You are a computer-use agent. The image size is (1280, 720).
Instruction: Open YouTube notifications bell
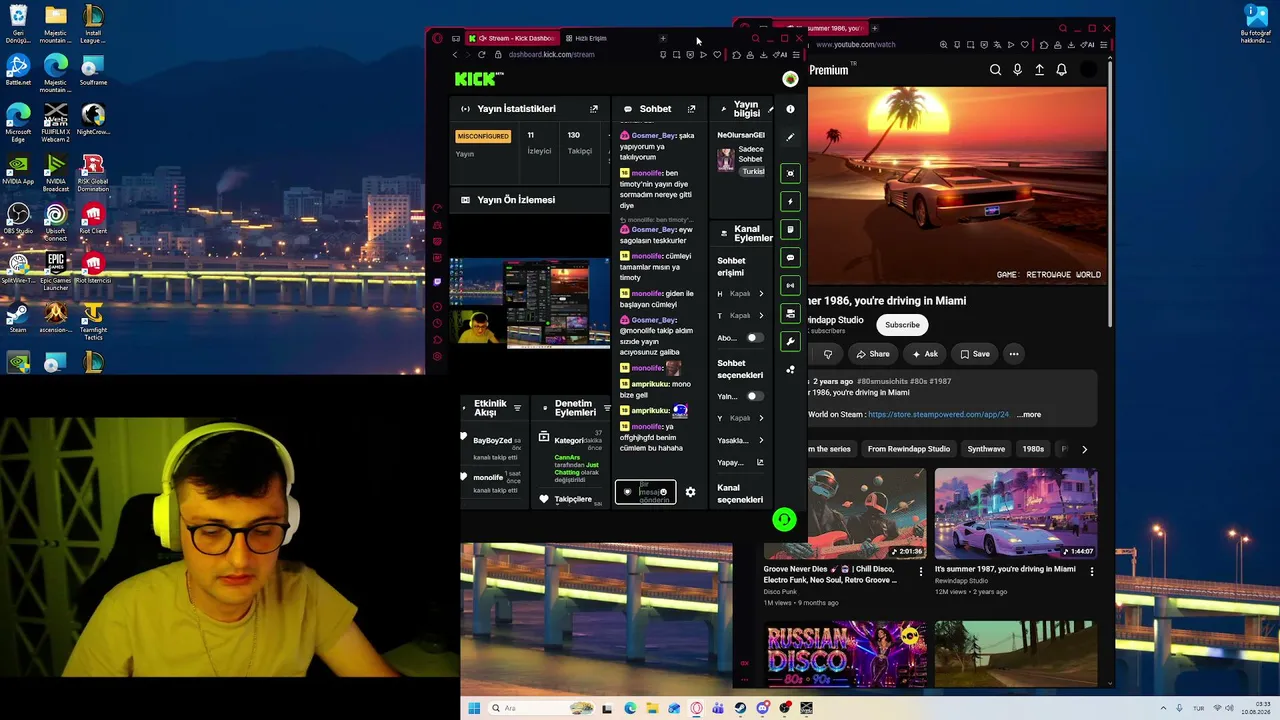1061,70
